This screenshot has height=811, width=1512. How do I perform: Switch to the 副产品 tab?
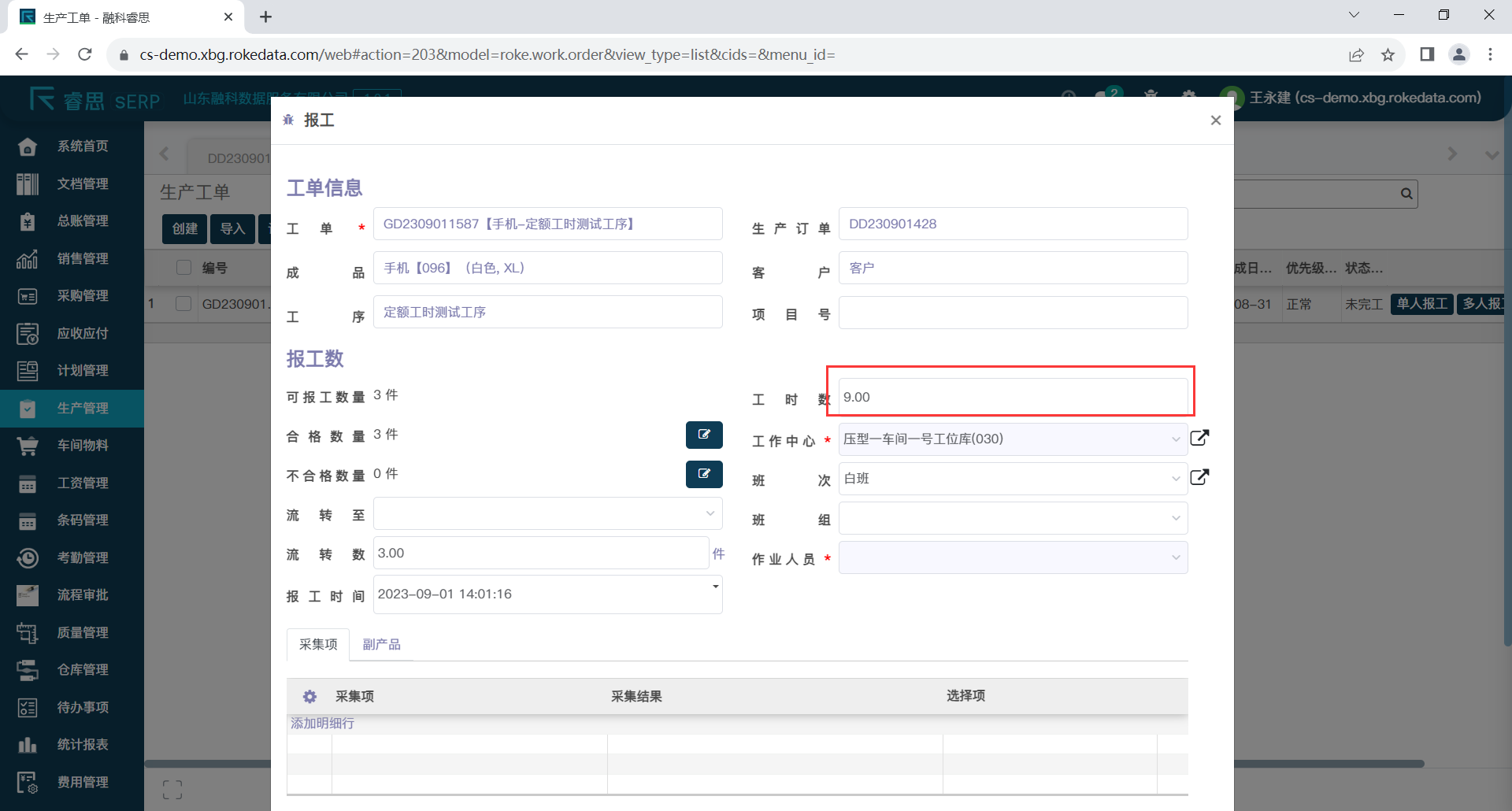click(381, 645)
